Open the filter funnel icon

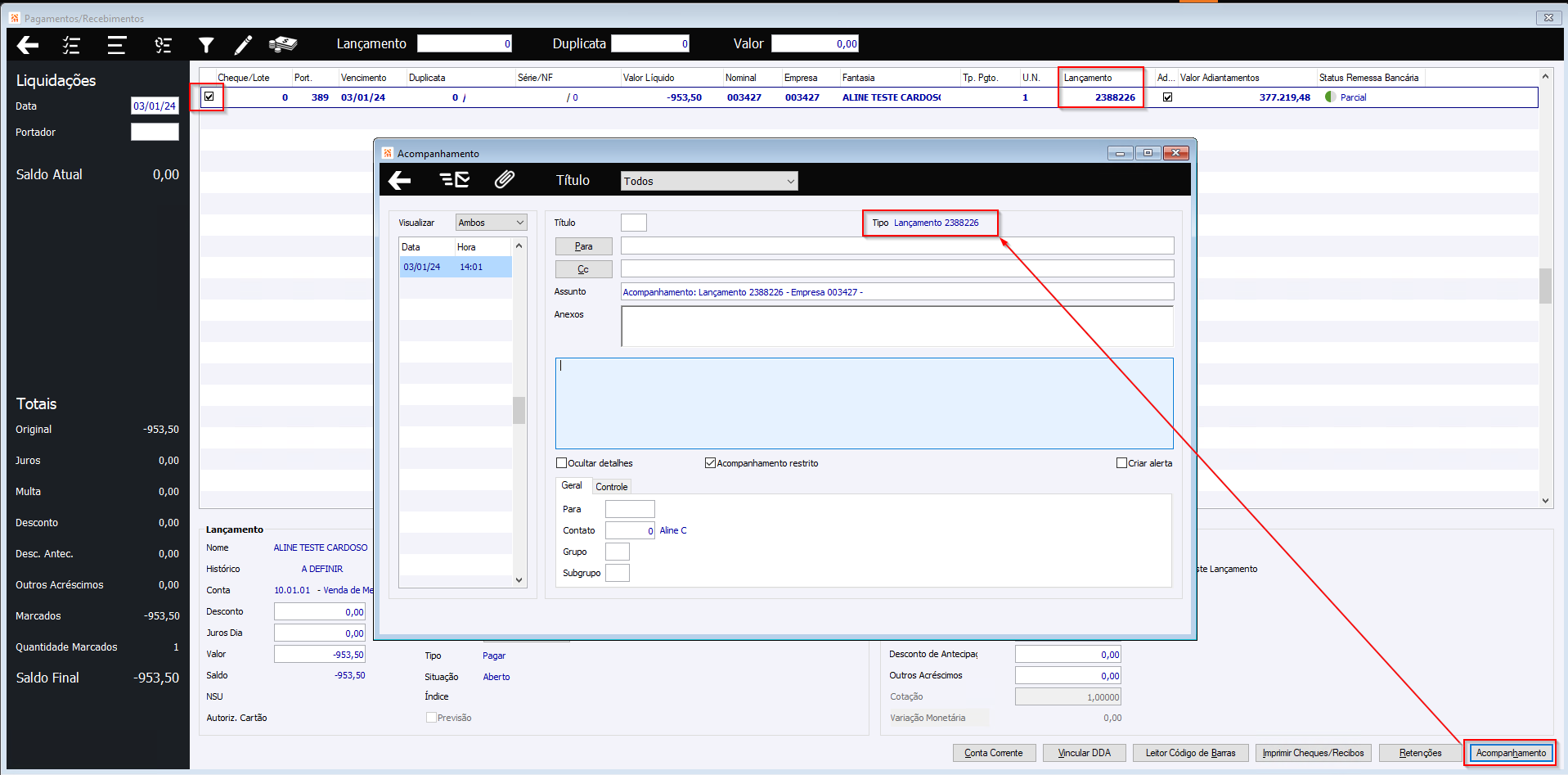[x=206, y=45]
